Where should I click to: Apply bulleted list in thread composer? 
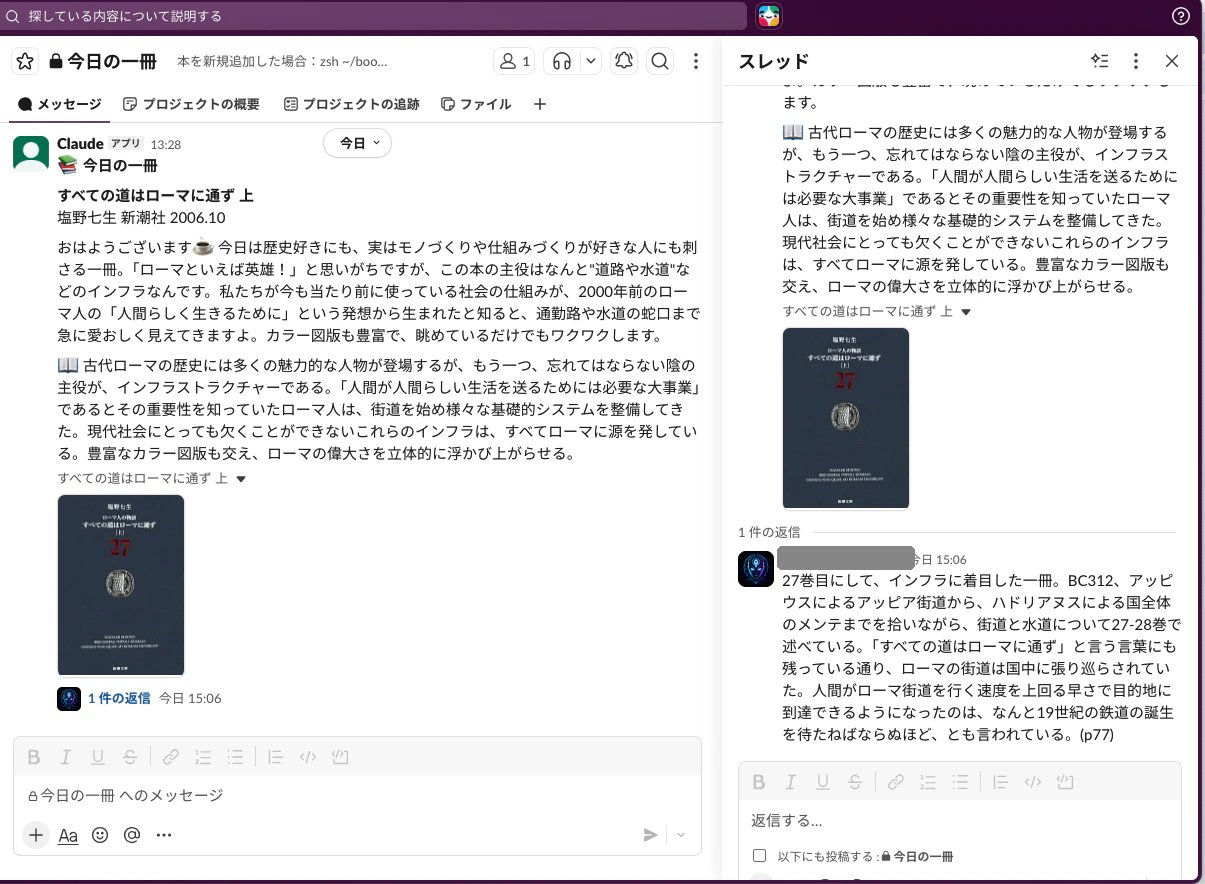tap(960, 782)
